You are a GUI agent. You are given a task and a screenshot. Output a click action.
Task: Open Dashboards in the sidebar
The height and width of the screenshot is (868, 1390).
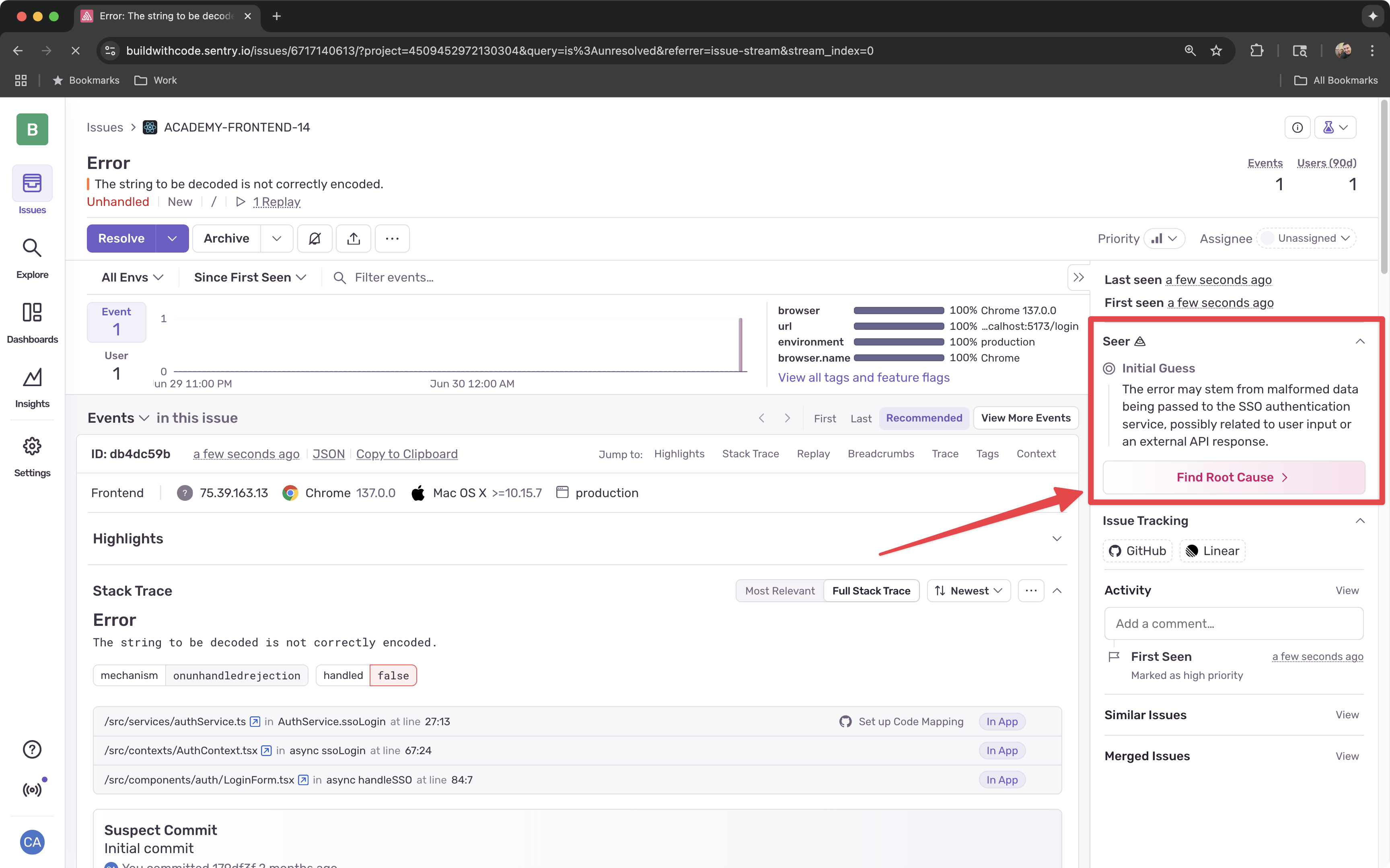32,323
